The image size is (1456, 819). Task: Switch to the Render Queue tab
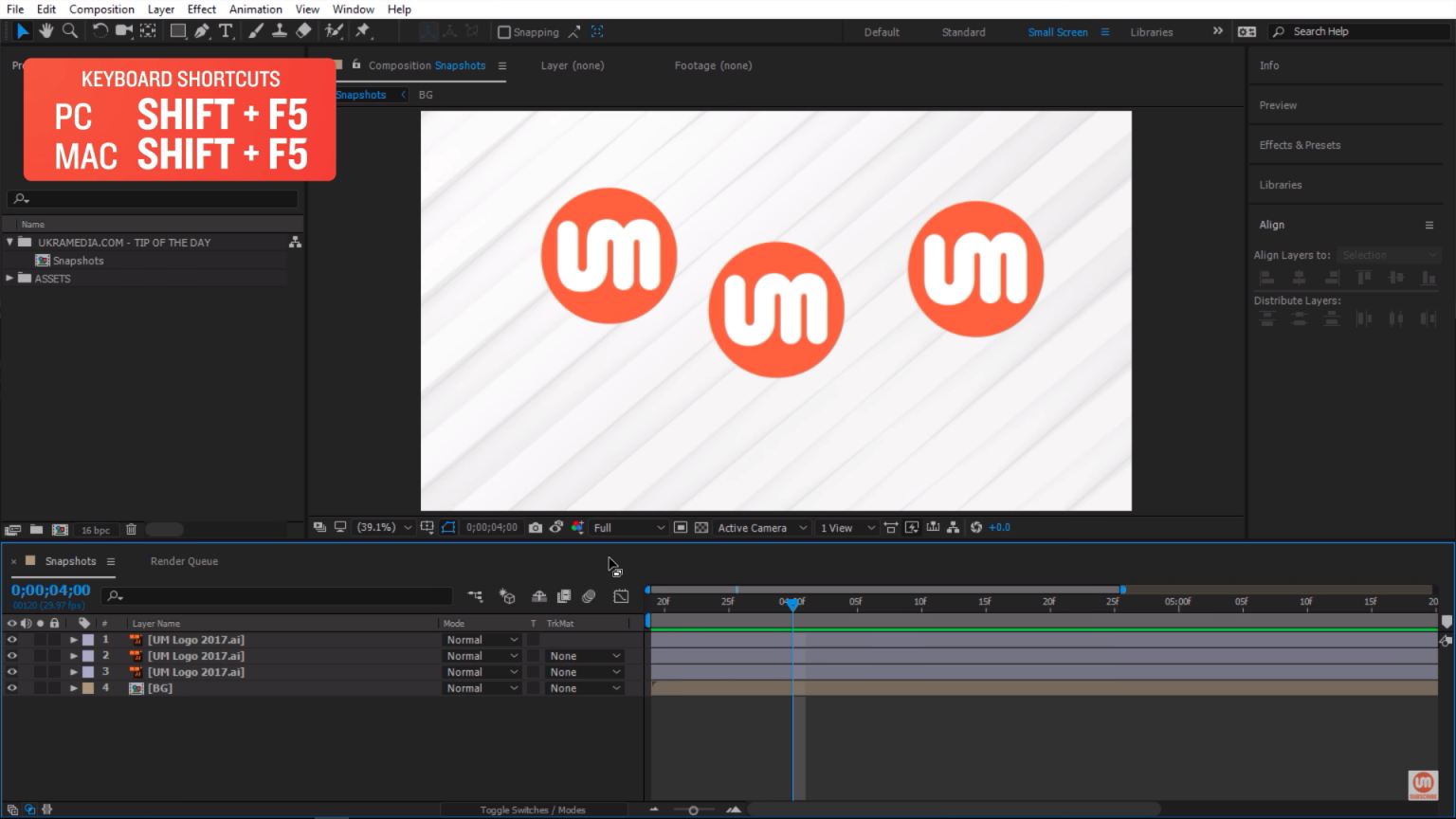click(184, 561)
